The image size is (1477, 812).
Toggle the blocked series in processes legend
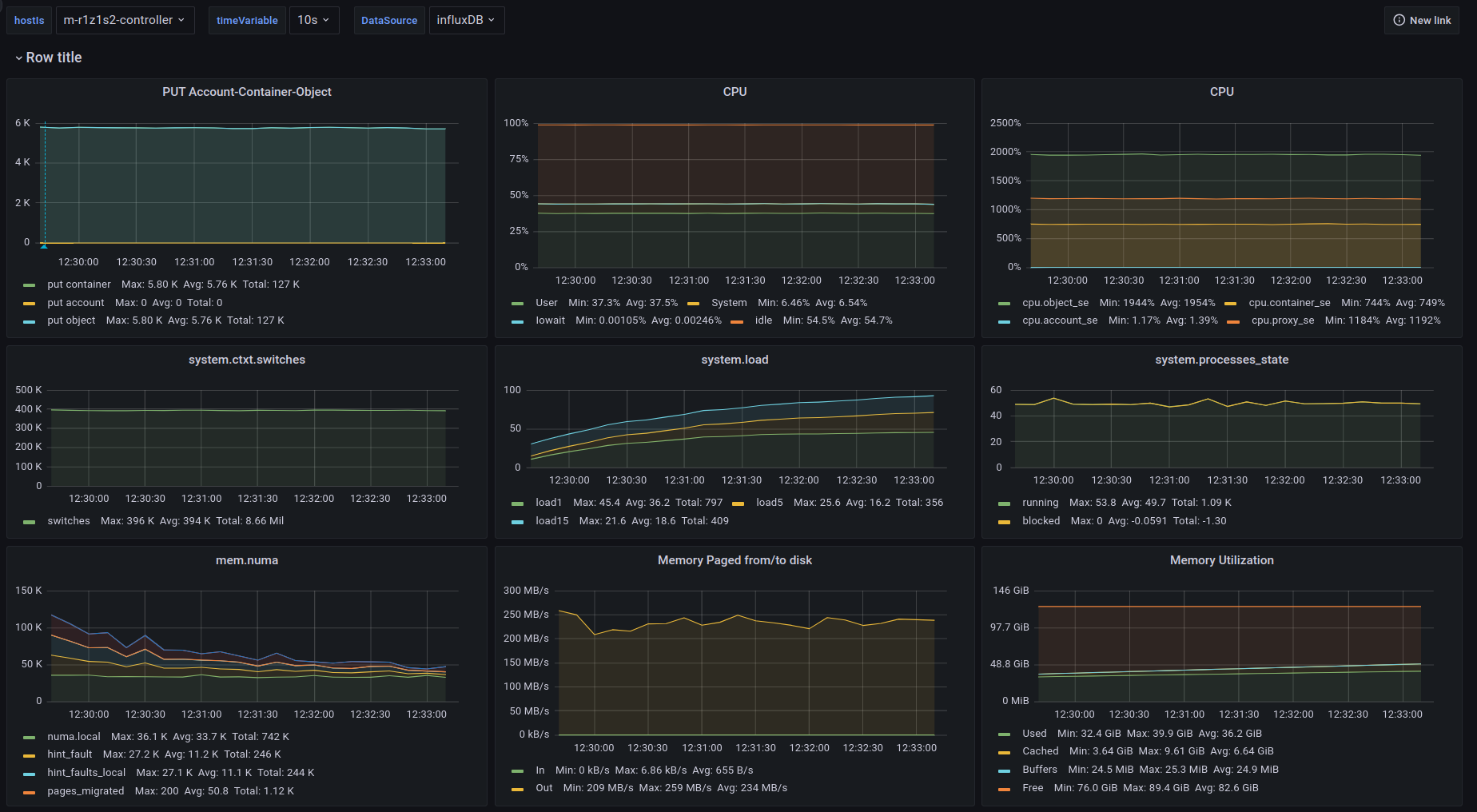(1041, 521)
